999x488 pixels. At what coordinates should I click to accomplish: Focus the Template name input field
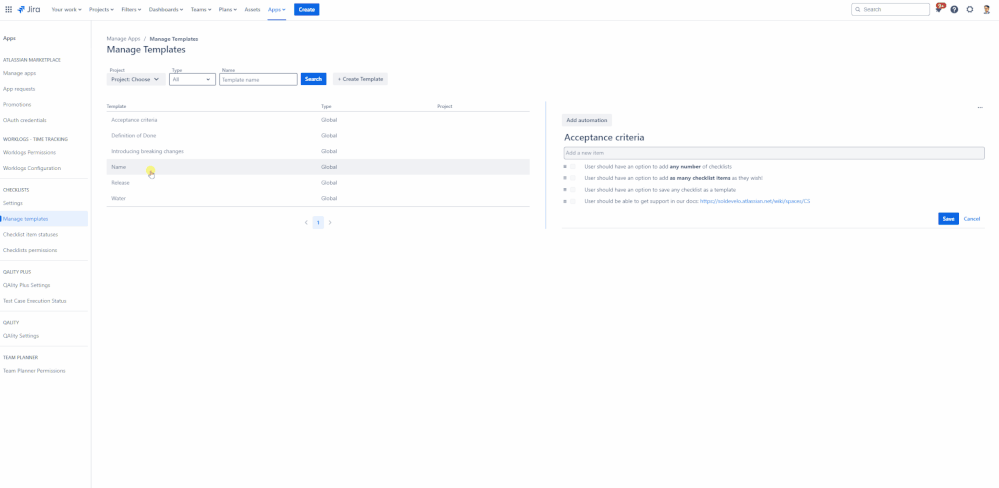click(x=258, y=80)
